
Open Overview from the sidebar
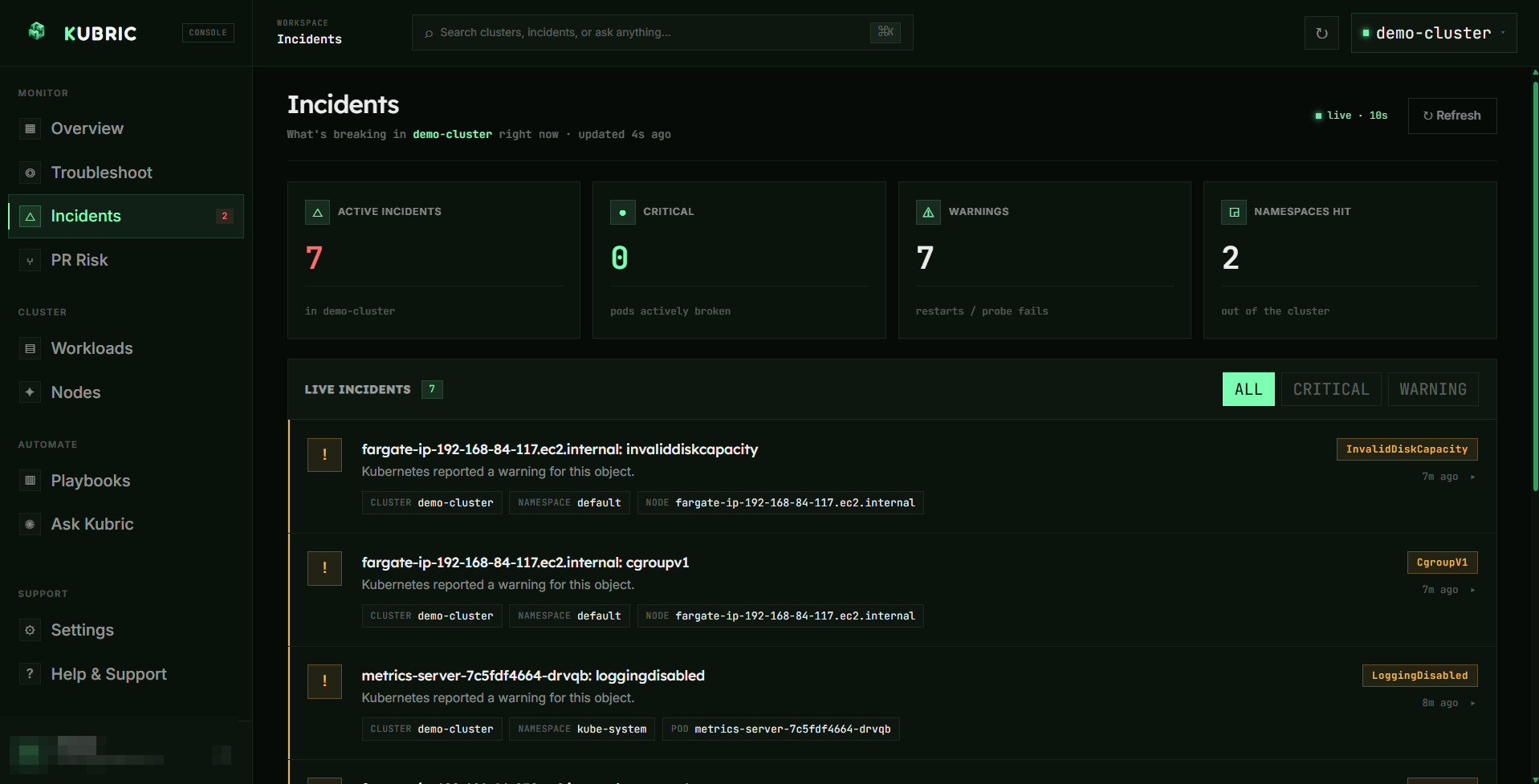tap(126, 128)
